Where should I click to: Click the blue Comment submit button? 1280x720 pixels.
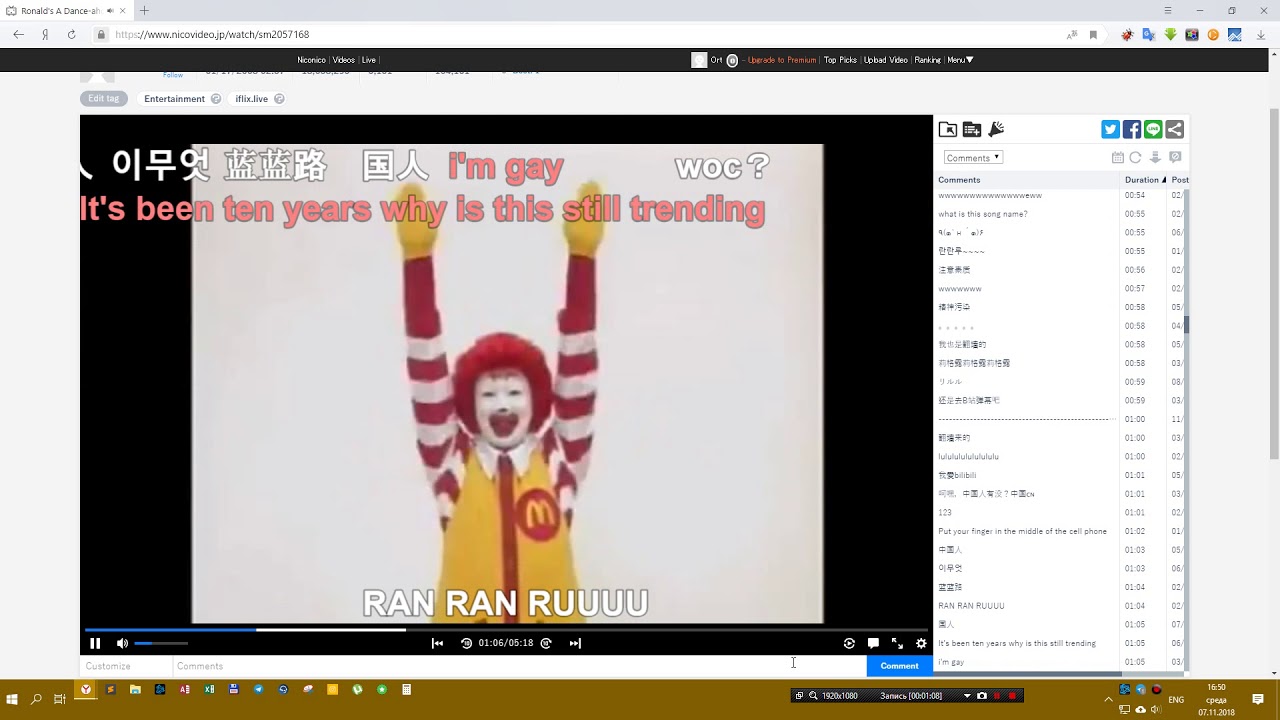point(899,666)
